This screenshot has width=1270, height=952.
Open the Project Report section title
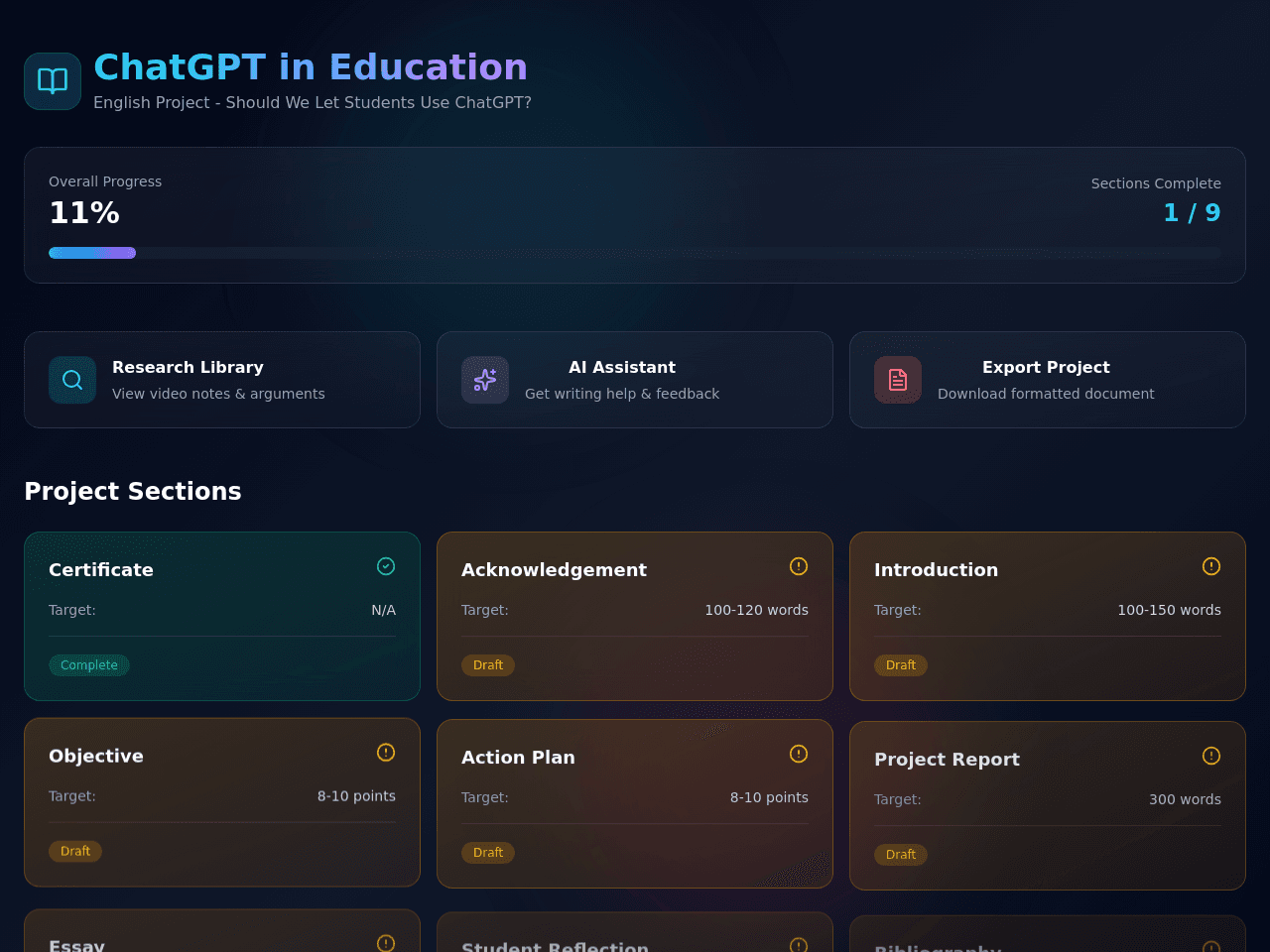click(947, 759)
